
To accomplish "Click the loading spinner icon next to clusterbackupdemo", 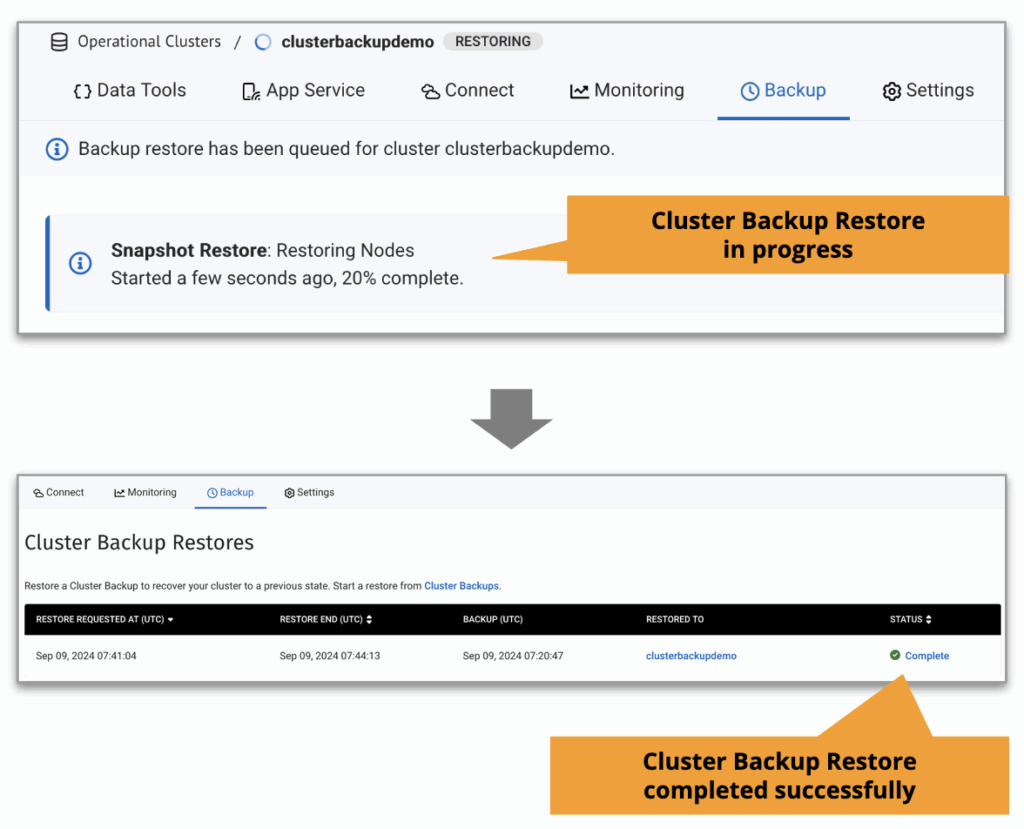I will pyautogui.click(x=263, y=42).
